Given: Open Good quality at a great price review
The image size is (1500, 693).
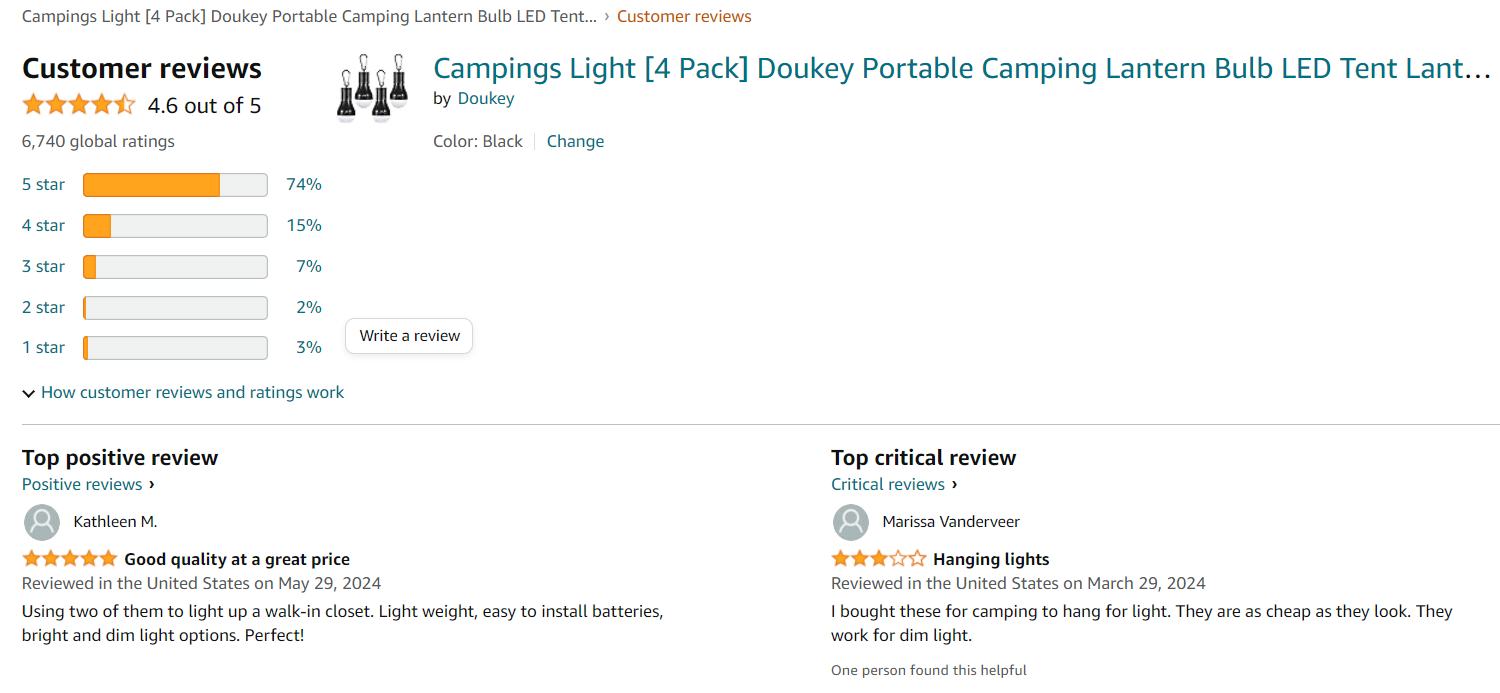Looking at the screenshot, I should pos(237,559).
